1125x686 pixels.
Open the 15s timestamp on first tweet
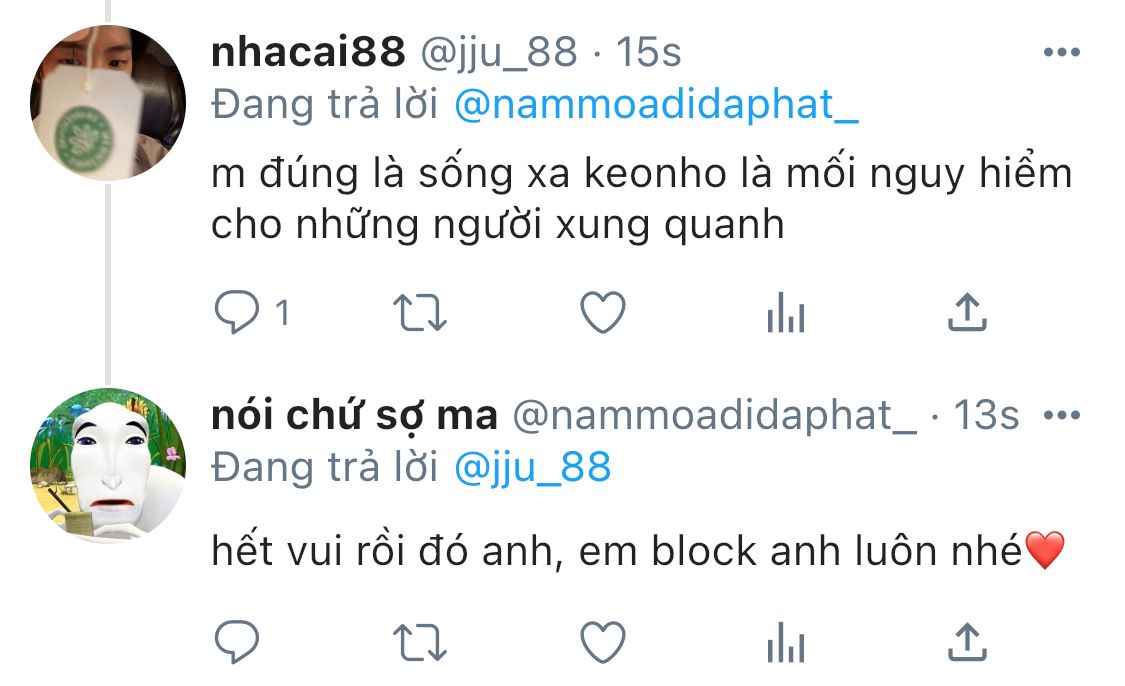click(x=648, y=52)
